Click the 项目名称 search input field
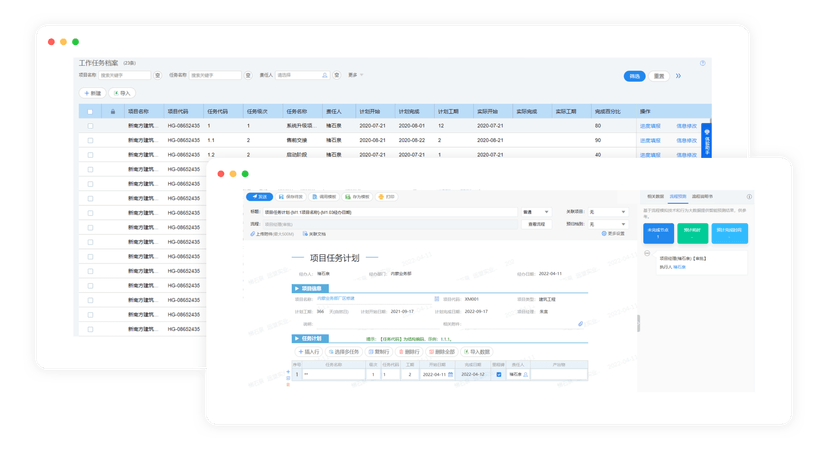 point(125,76)
